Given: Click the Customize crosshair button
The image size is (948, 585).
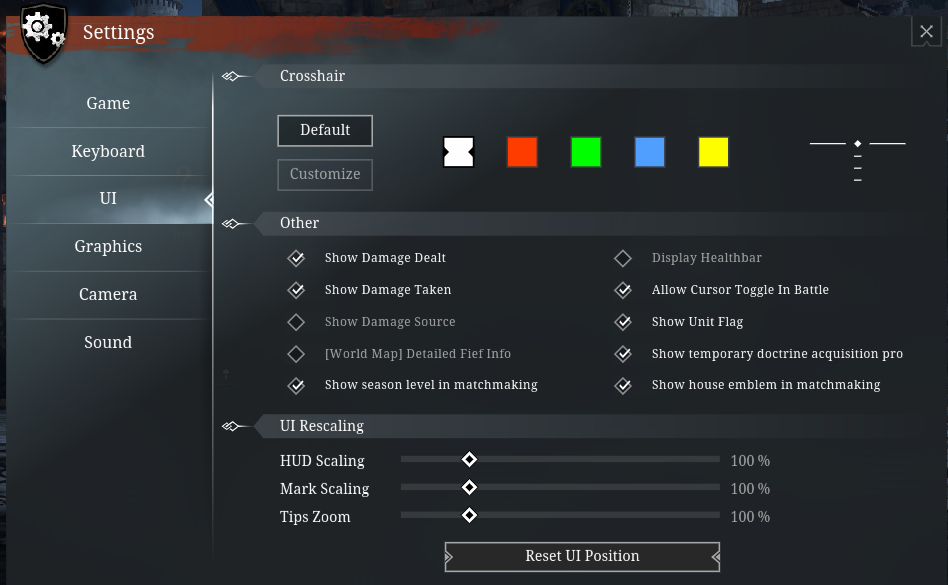Looking at the screenshot, I should 325,175.
